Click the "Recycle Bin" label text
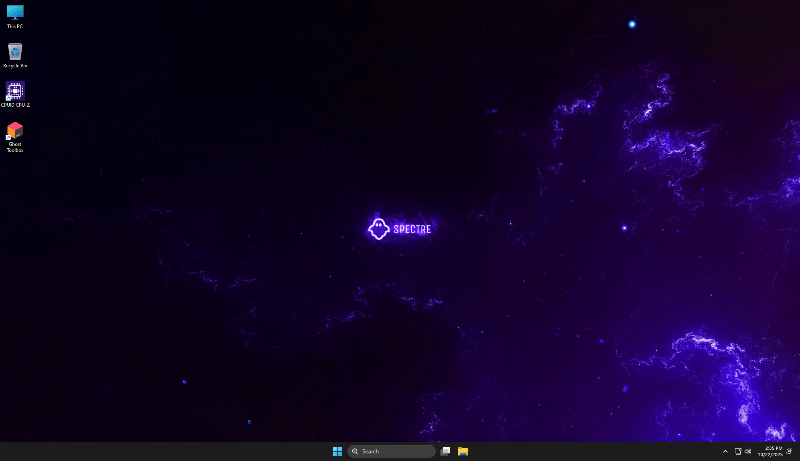 [x=15, y=66]
